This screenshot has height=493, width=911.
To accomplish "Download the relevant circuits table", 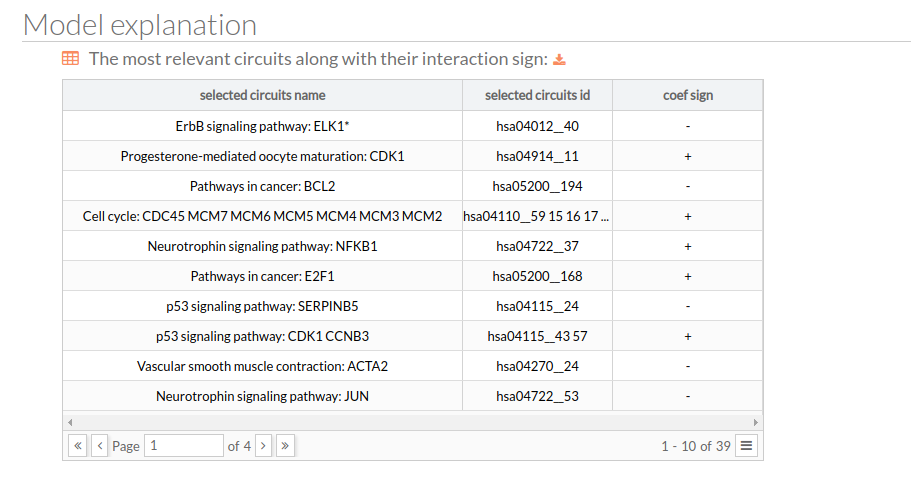I will coord(559,60).
